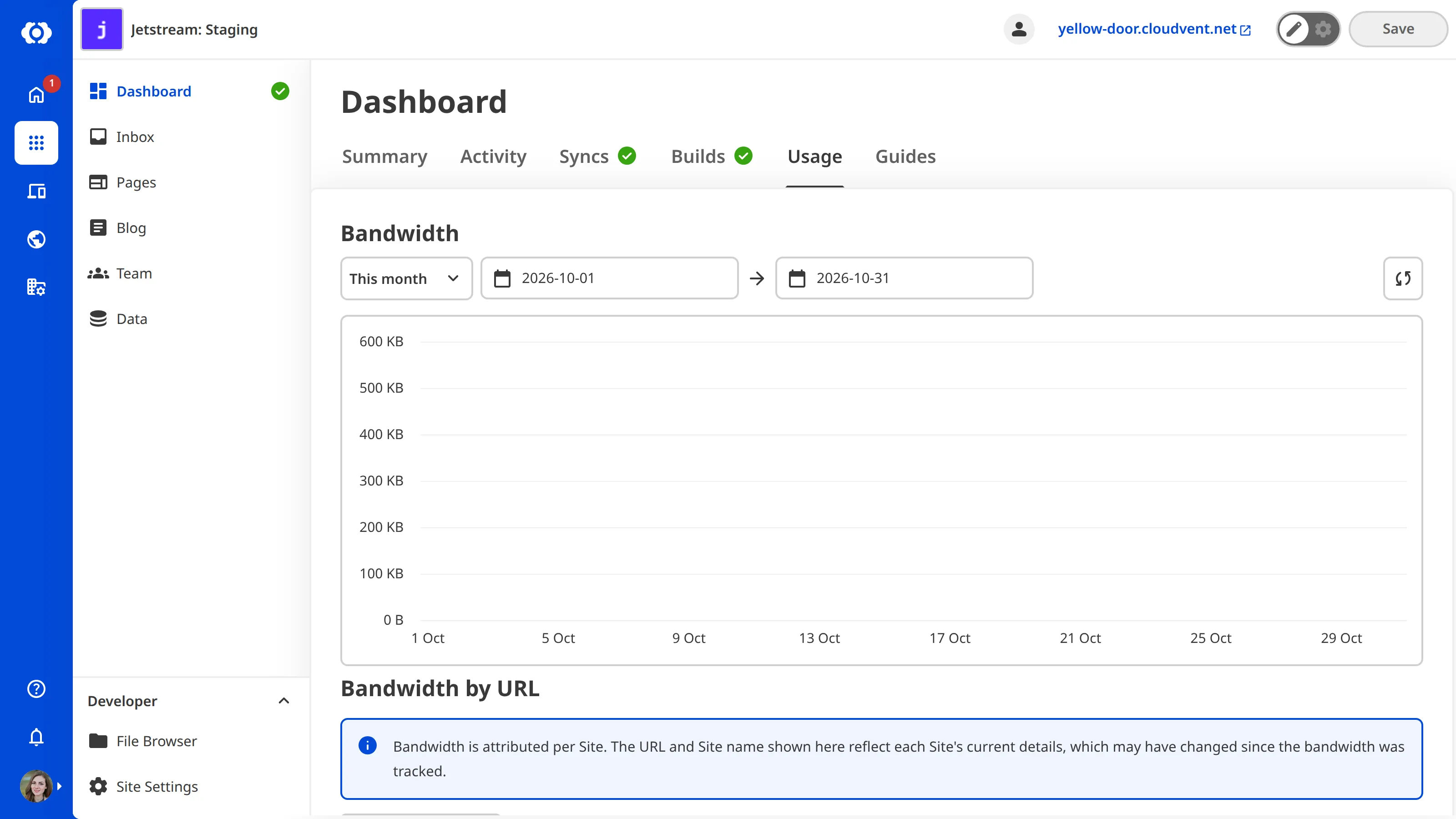Viewport: 1456px width, 819px height.
Task: Select the apps grid icon in left rail
Action: pyautogui.click(x=36, y=142)
